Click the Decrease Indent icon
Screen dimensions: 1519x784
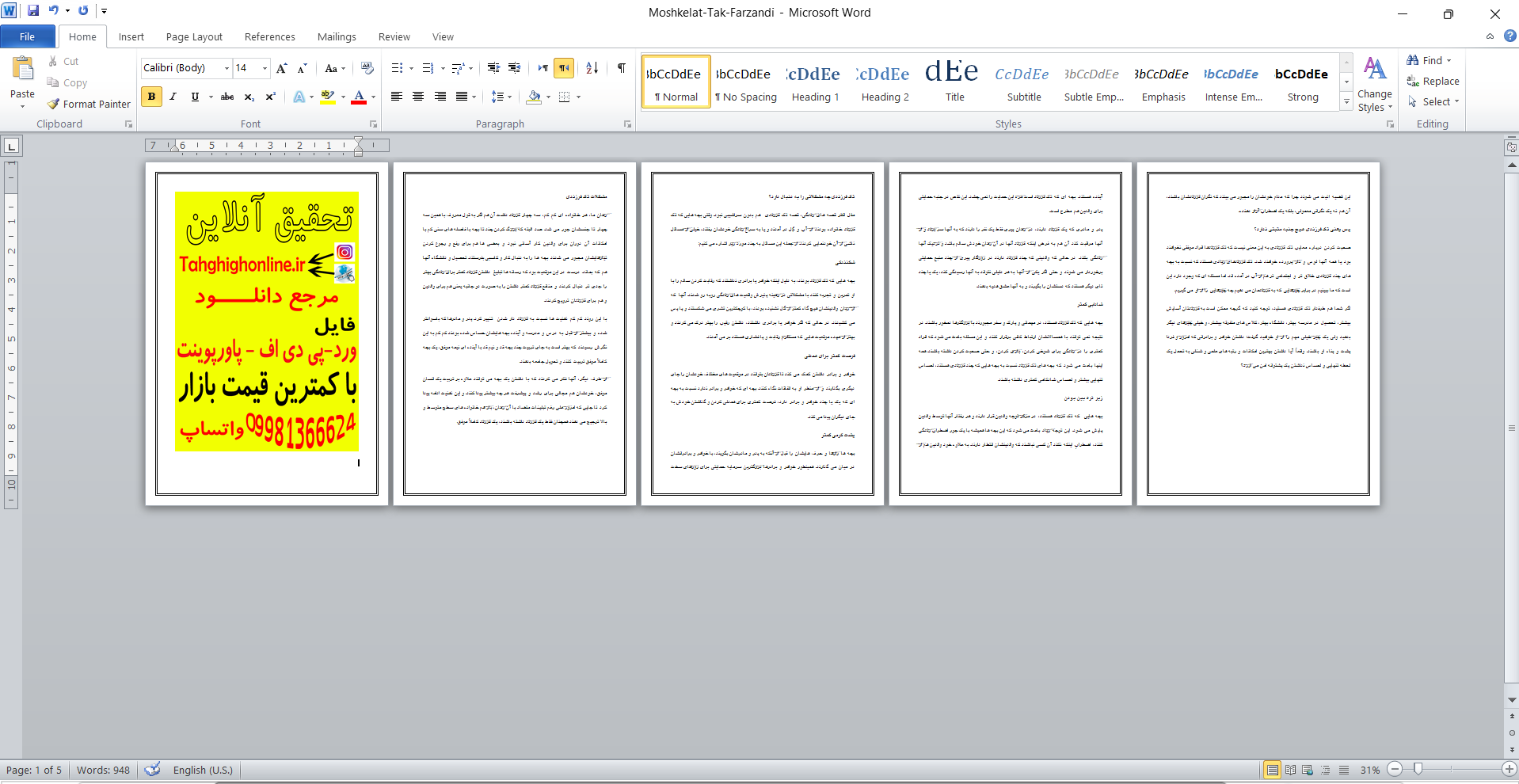(493, 68)
